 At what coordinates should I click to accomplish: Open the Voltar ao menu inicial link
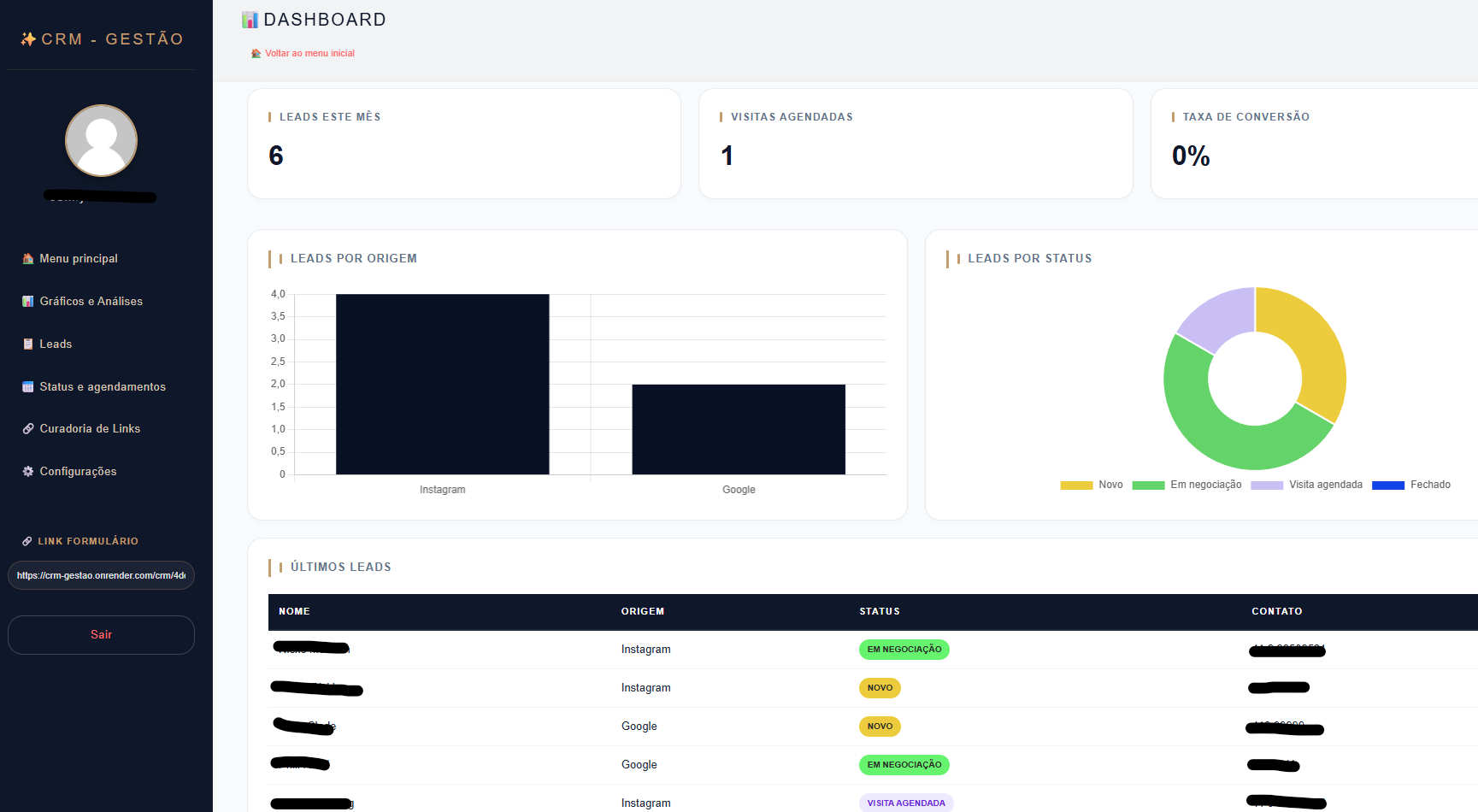click(x=309, y=53)
